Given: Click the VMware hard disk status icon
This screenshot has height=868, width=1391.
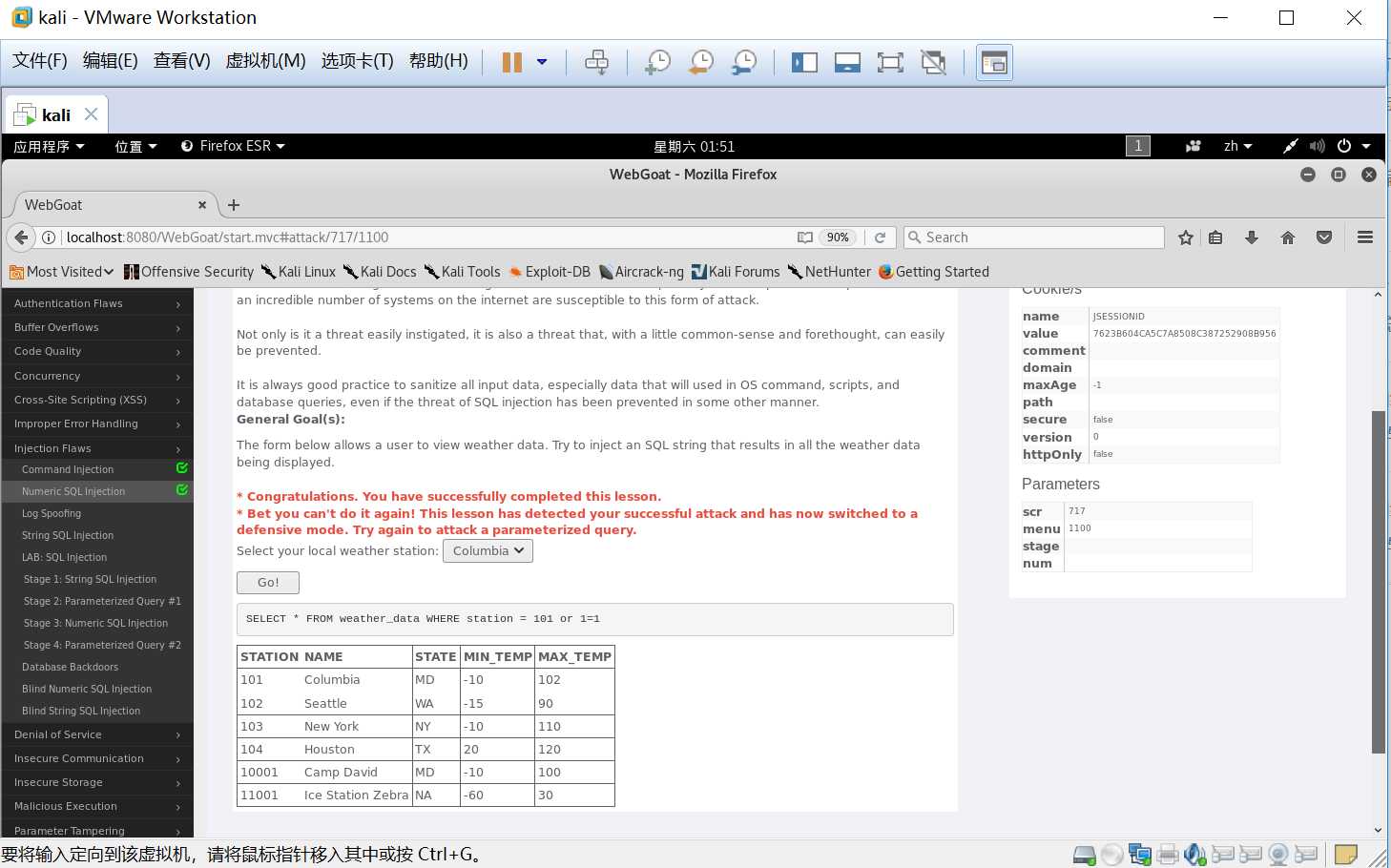Looking at the screenshot, I should tap(1085, 855).
